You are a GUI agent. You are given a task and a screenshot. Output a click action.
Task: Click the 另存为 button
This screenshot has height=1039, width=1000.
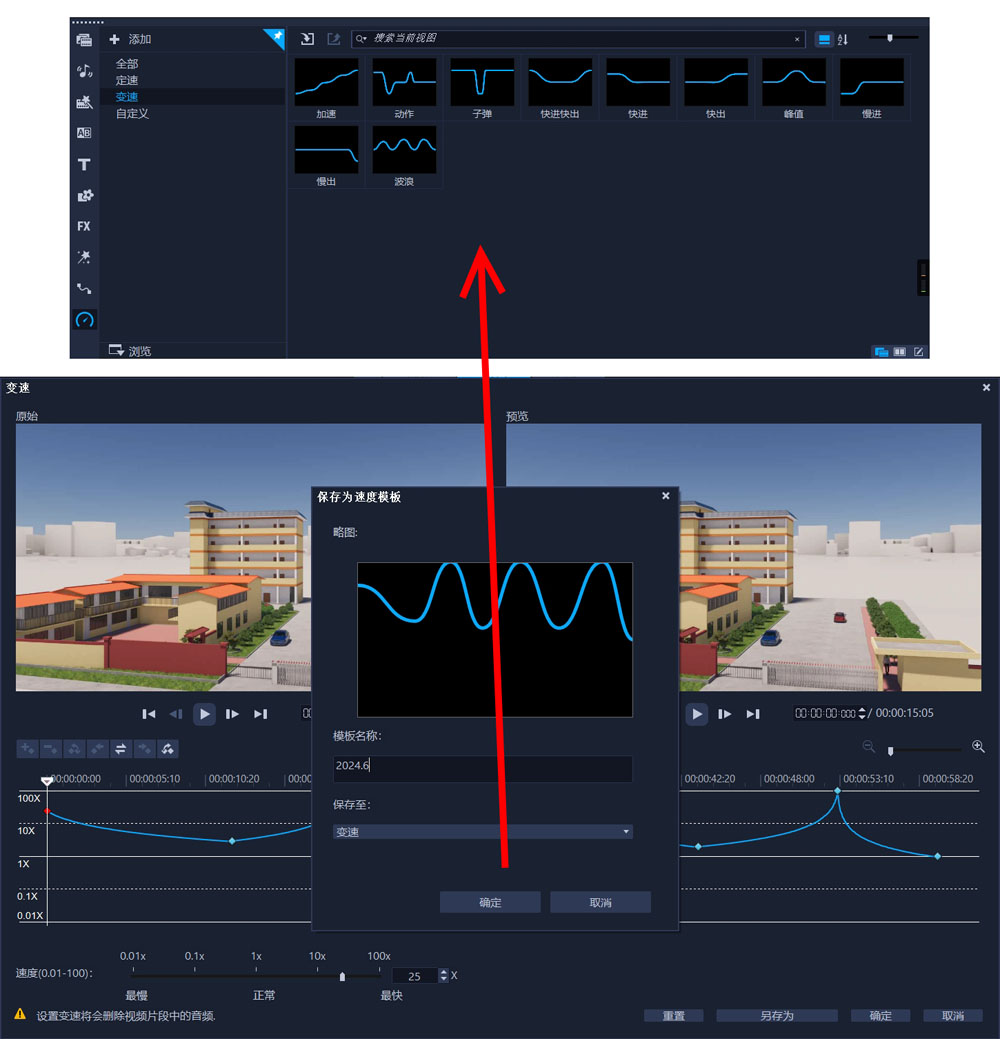click(777, 1016)
